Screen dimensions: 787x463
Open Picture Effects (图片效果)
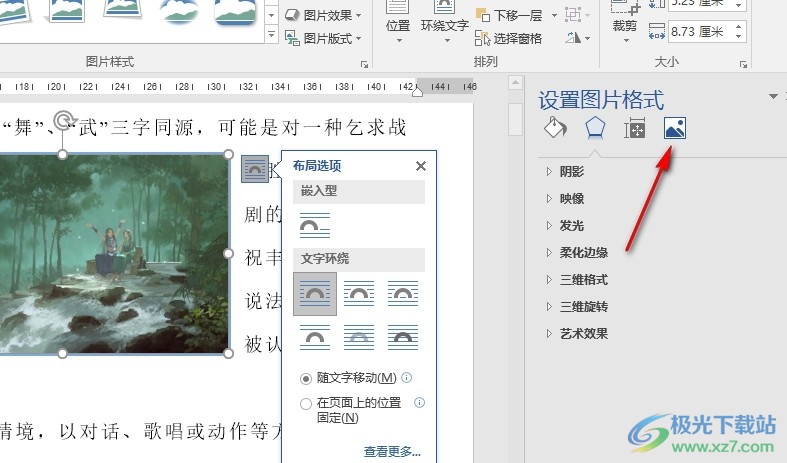click(323, 16)
